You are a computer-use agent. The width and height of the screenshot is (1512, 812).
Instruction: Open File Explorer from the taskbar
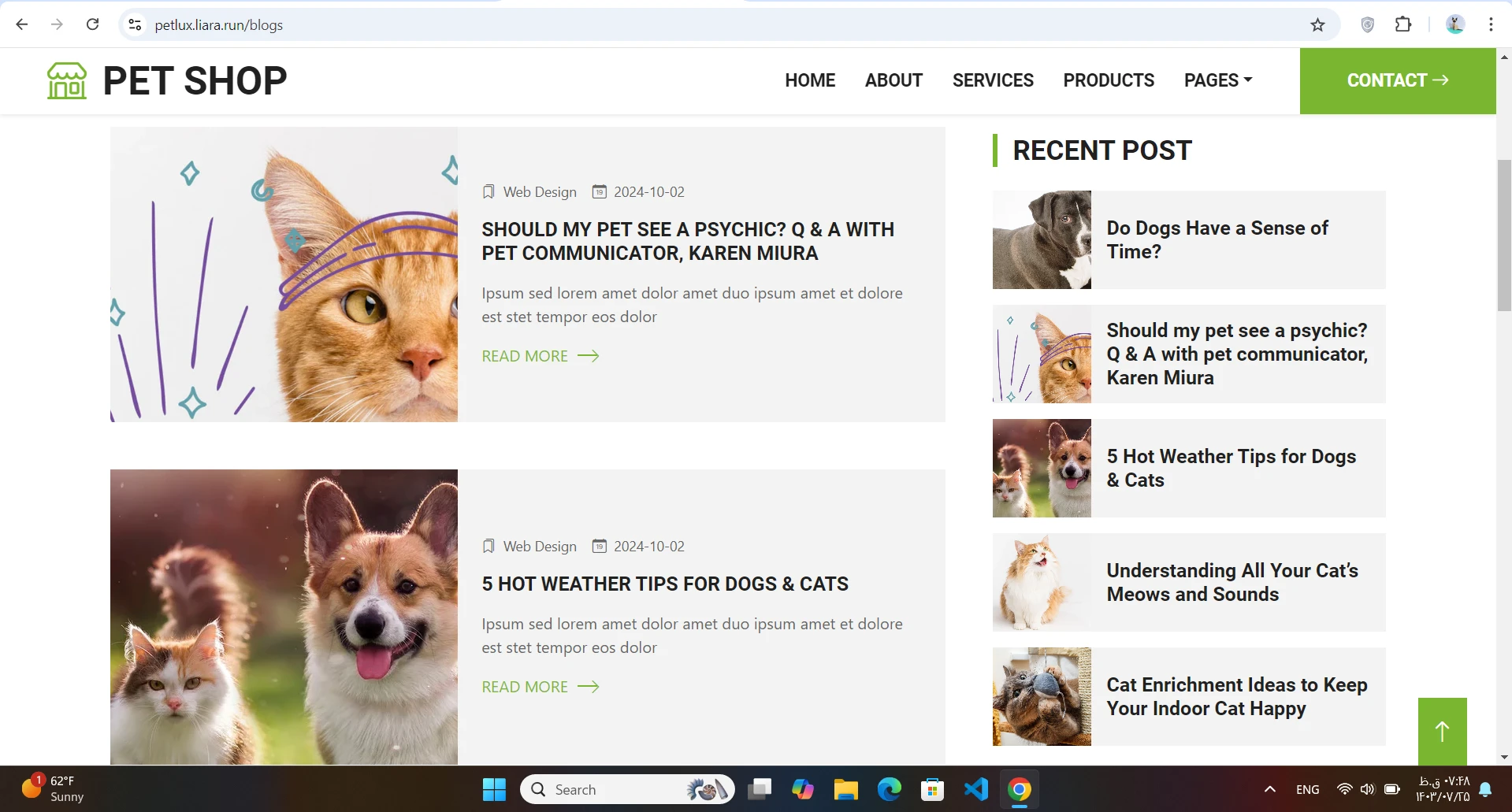point(845,789)
